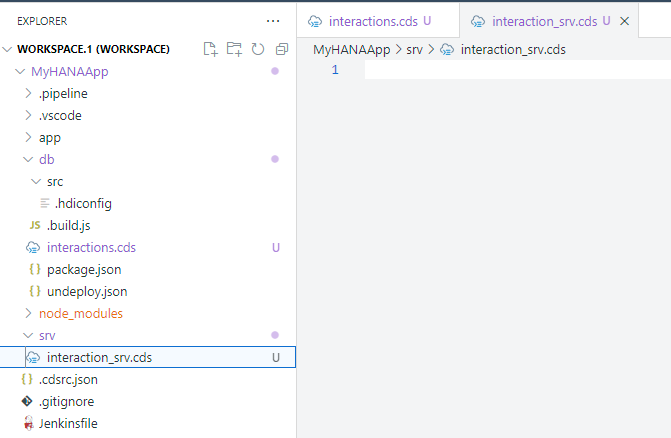This screenshot has height=438, width=671.
Task: Open Explorer views and more actions menu
Action: click(x=273, y=21)
